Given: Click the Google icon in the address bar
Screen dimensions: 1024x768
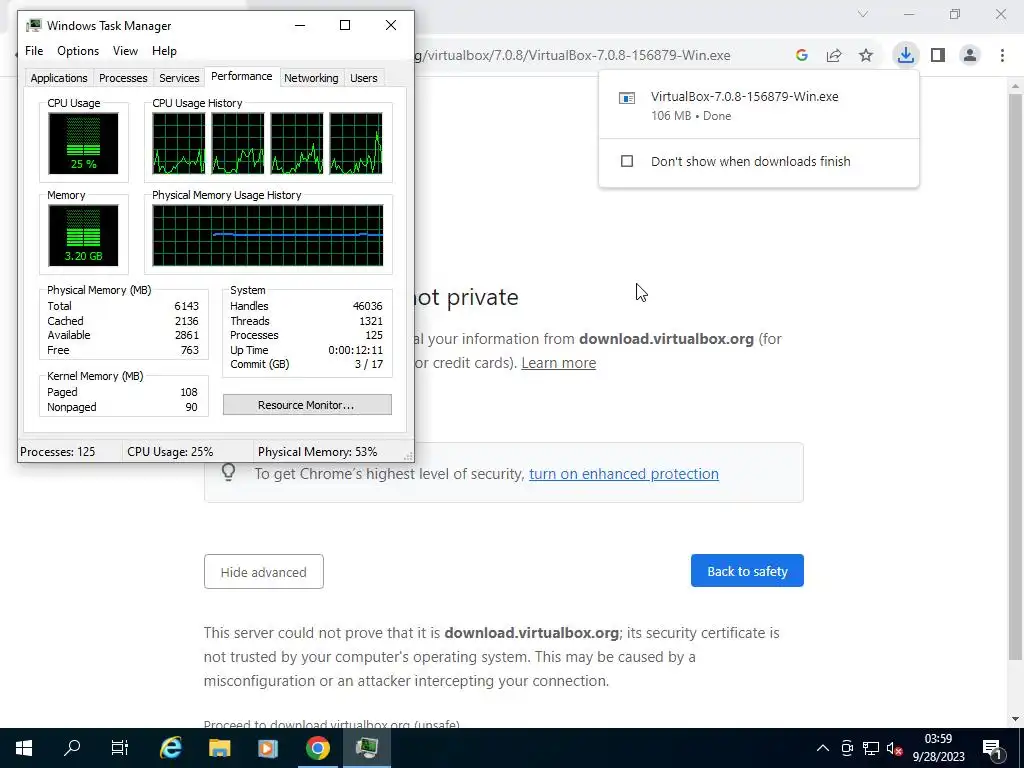Looking at the screenshot, I should click(802, 56).
